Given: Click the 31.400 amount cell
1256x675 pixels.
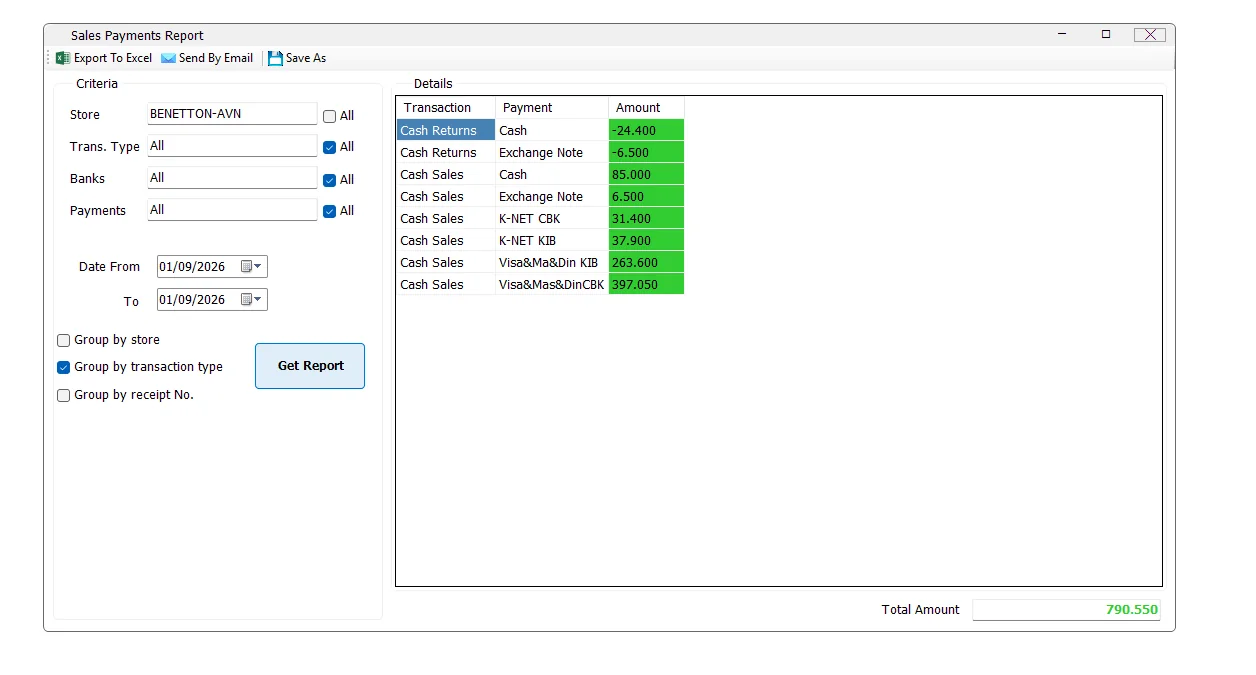Looking at the screenshot, I should [646, 219].
